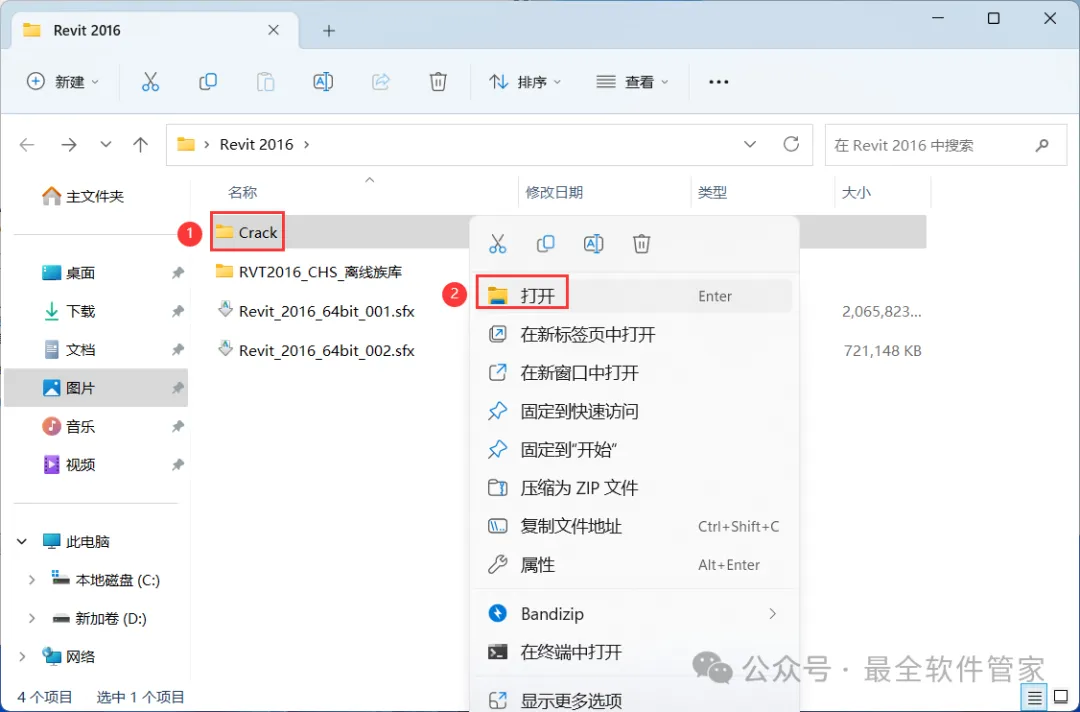Select file Revit_2016_64bit_002.sfx
1080x712 pixels.
(x=315, y=350)
